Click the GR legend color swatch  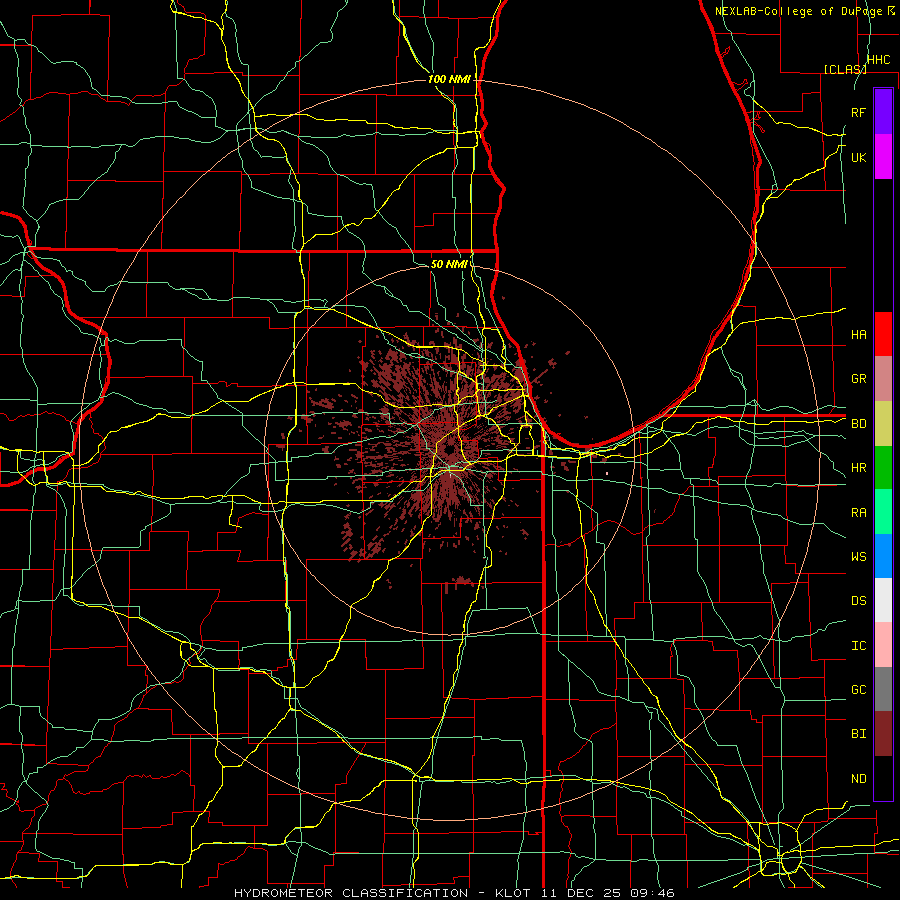(883, 379)
